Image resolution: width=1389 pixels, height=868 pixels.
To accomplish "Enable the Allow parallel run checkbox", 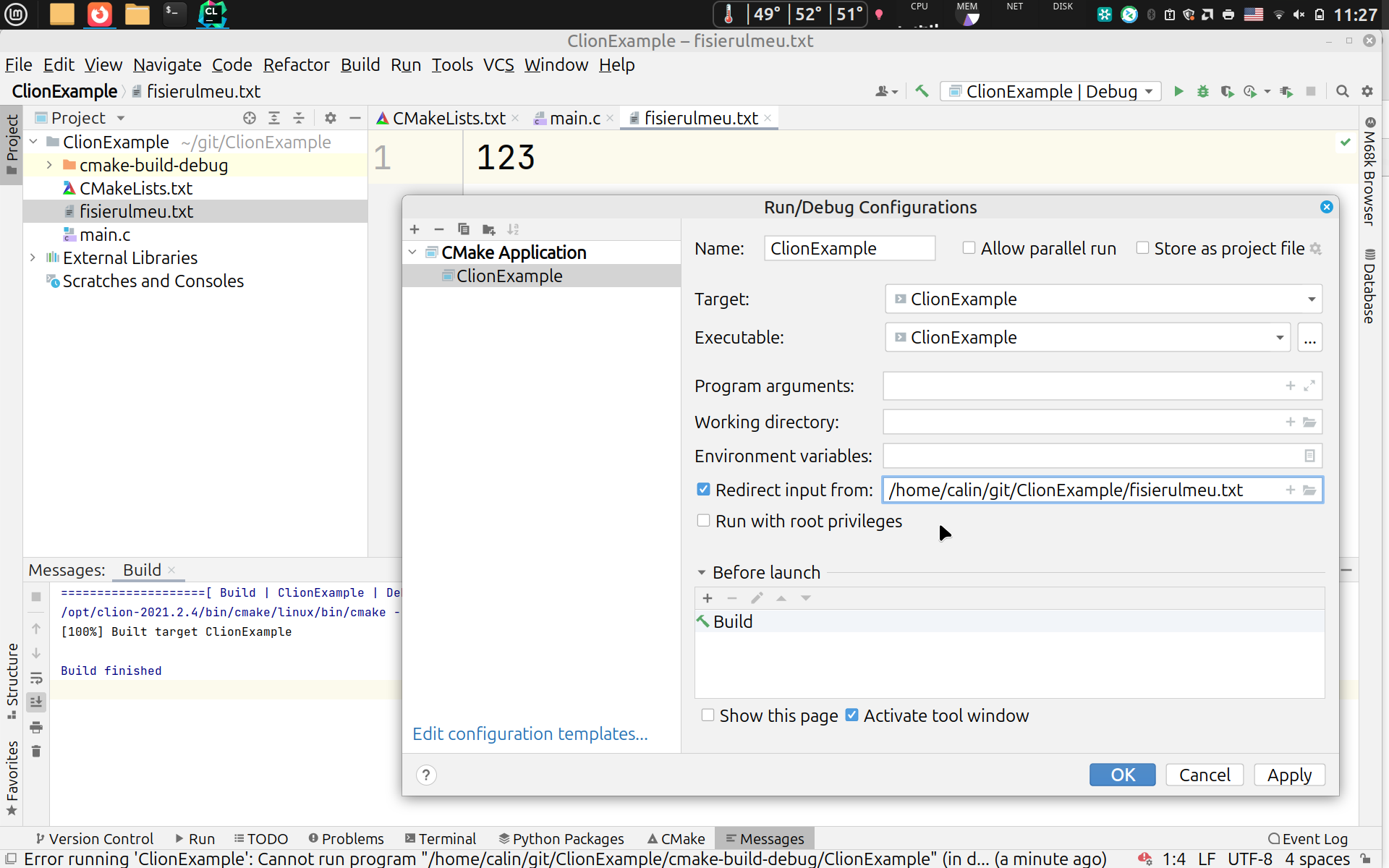I will pyautogui.click(x=969, y=248).
